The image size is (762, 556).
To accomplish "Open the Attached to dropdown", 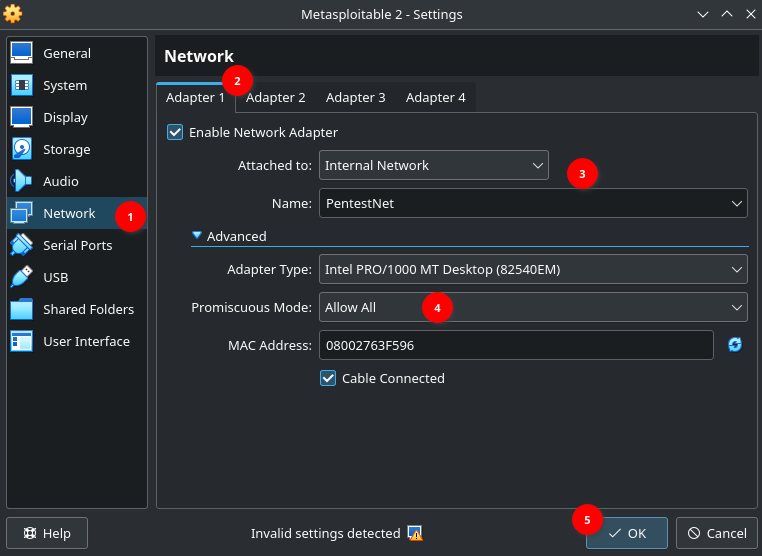I will click(x=433, y=165).
